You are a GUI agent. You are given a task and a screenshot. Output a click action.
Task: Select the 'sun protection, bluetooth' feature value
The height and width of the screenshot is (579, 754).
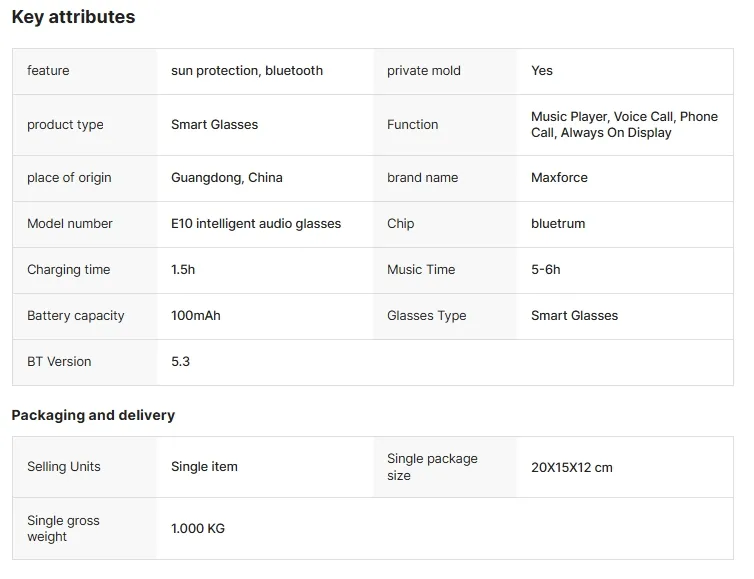coord(247,71)
